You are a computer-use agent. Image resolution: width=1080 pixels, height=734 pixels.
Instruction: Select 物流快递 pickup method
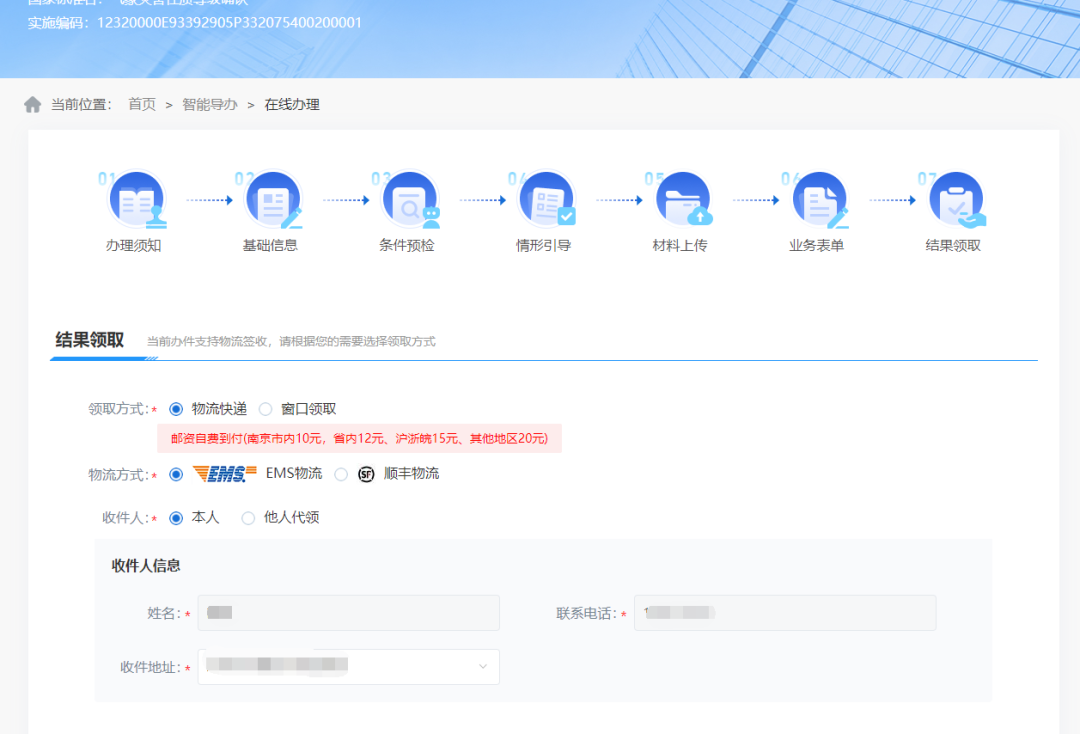click(177, 409)
